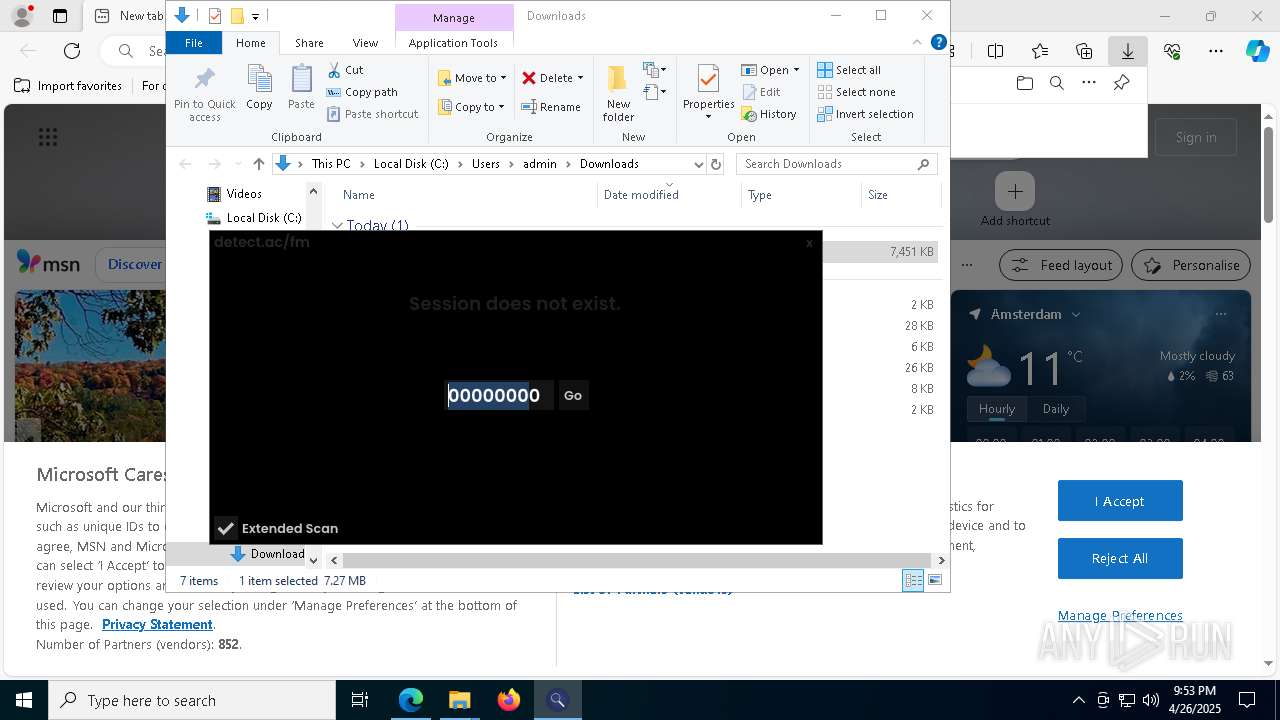Screen dimensions: 1280x720
Task: Open Windows Start menu
Action: (x=24, y=700)
